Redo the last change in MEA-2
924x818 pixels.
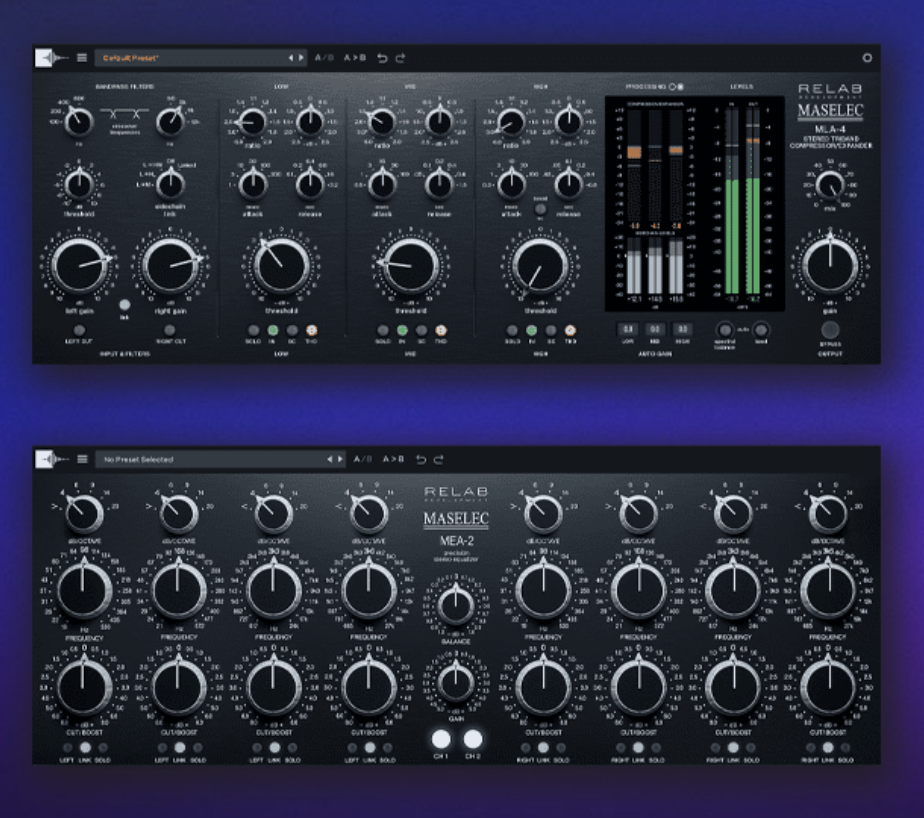pyautogui.click(x=439, y=459)
